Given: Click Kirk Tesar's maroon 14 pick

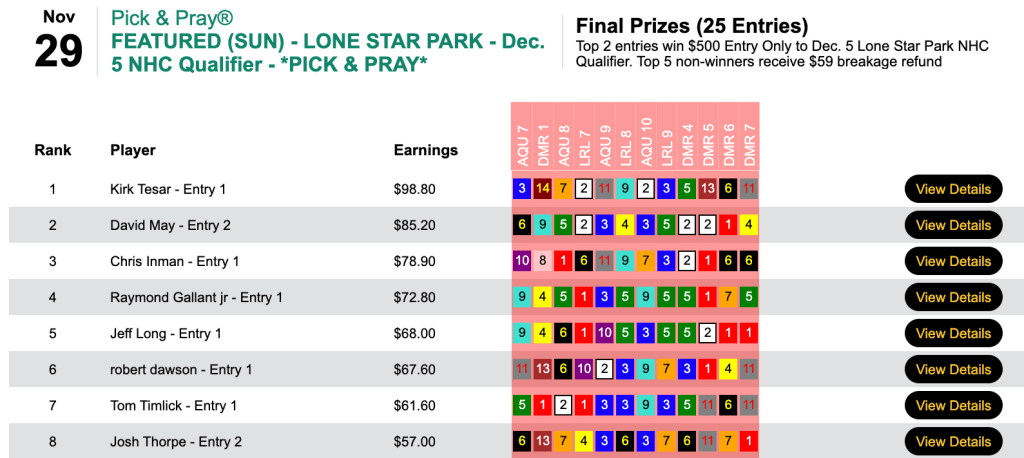Looking at the screenshot, I should [x=542, y=189].
